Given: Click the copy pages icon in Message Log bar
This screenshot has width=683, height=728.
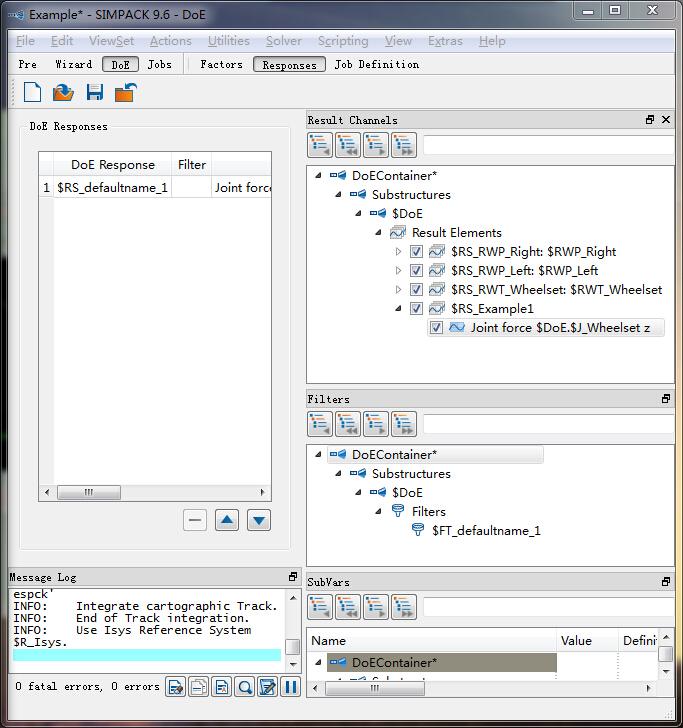Looking at the screenshot, I should coord(199,687).
